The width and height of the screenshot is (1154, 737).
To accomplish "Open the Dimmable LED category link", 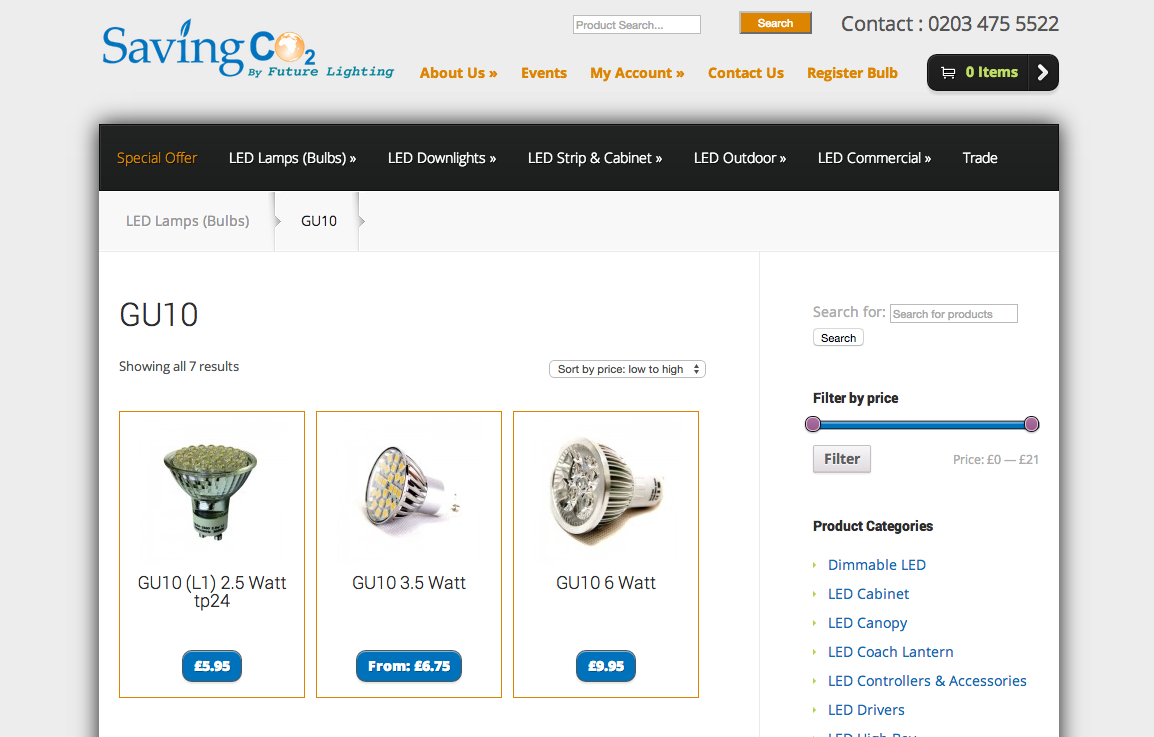I will point(877,565).
